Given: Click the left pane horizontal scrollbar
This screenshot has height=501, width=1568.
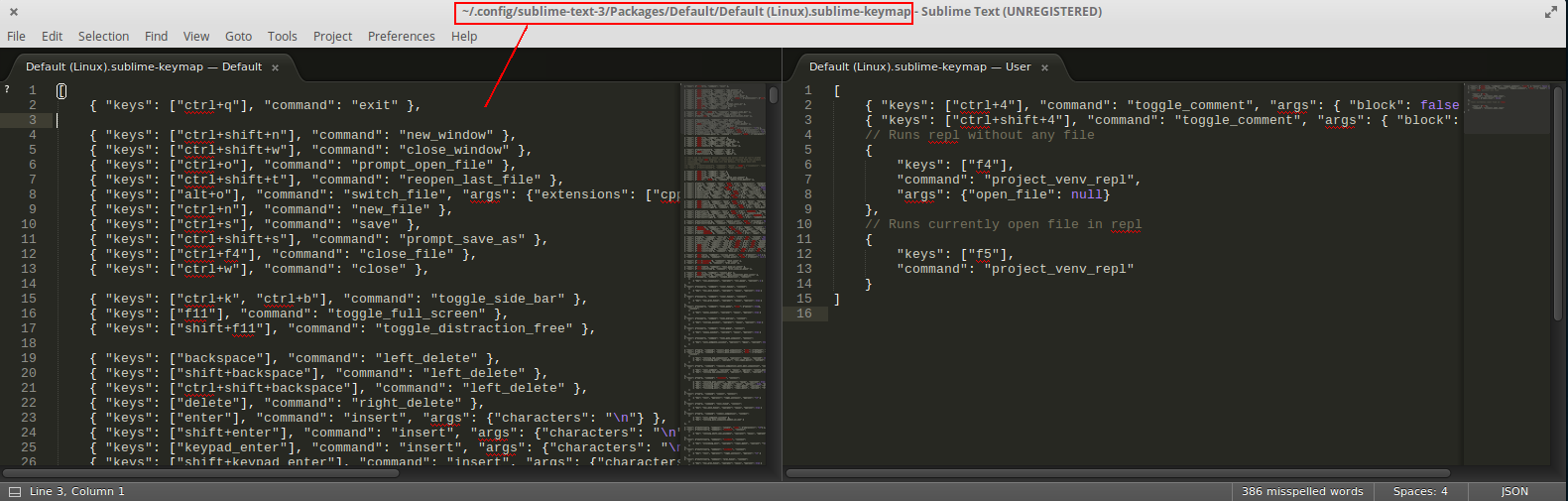Looking at the screenshot, I should [x=200, y=473].
